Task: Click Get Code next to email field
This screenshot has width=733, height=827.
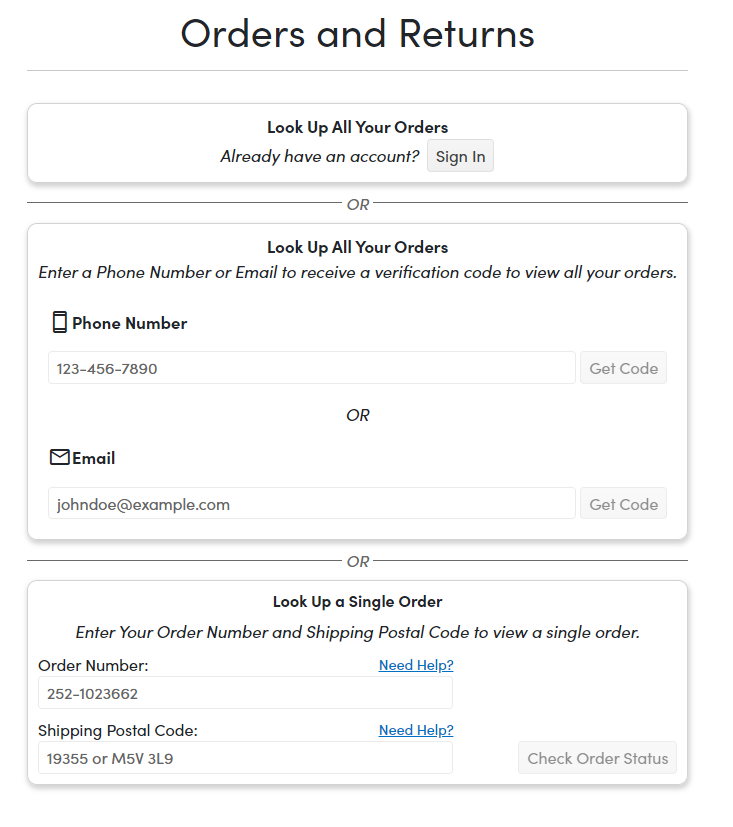Action: [623, 504]
